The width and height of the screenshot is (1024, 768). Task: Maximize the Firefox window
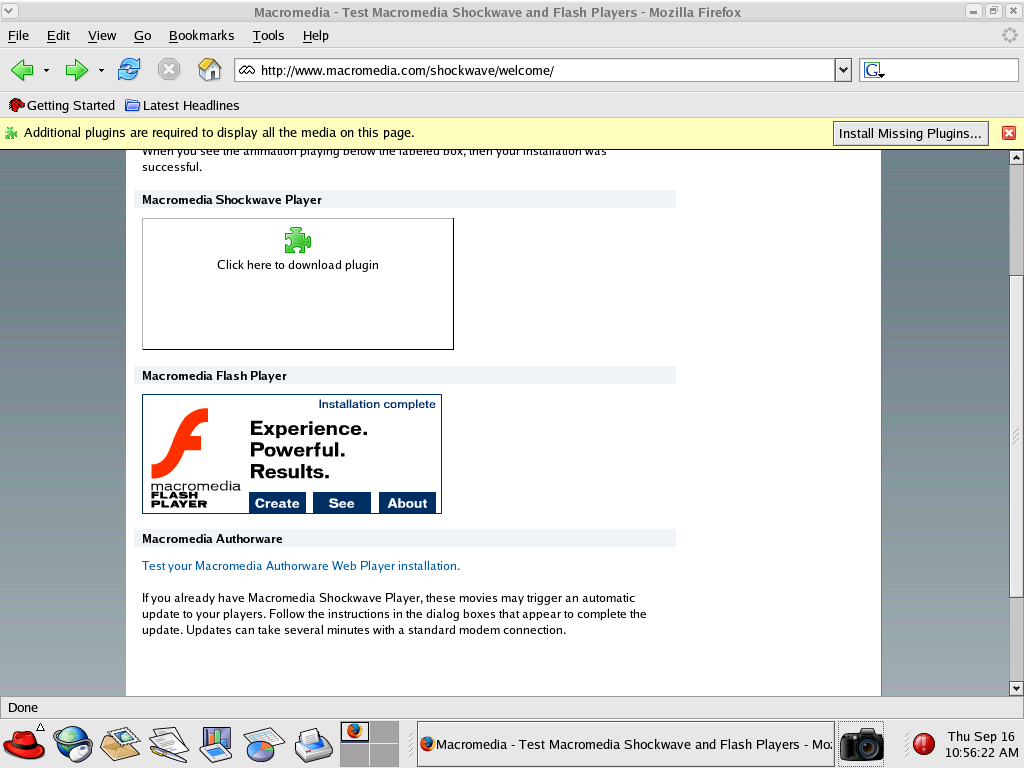pos(993,11)
